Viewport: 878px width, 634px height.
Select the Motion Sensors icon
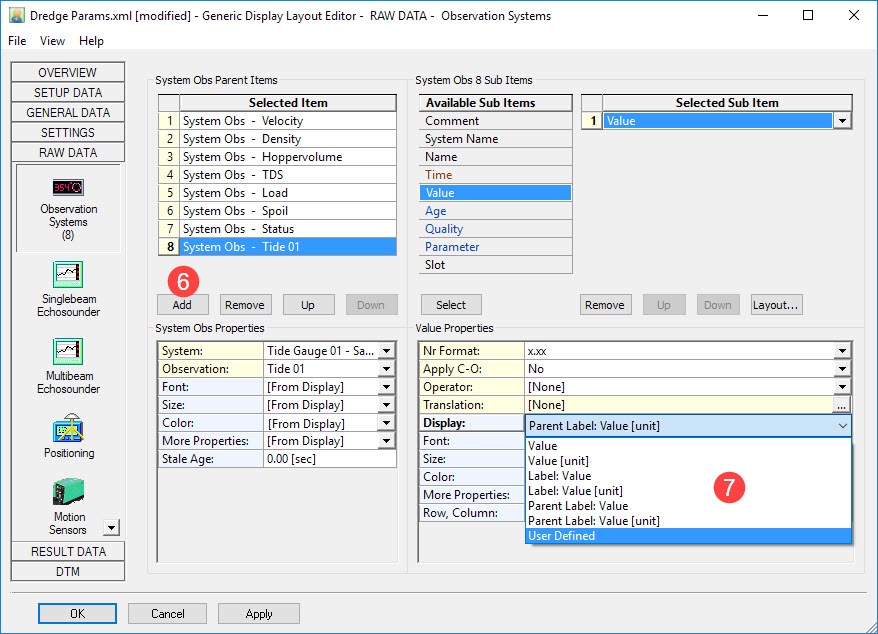[68, 493]
